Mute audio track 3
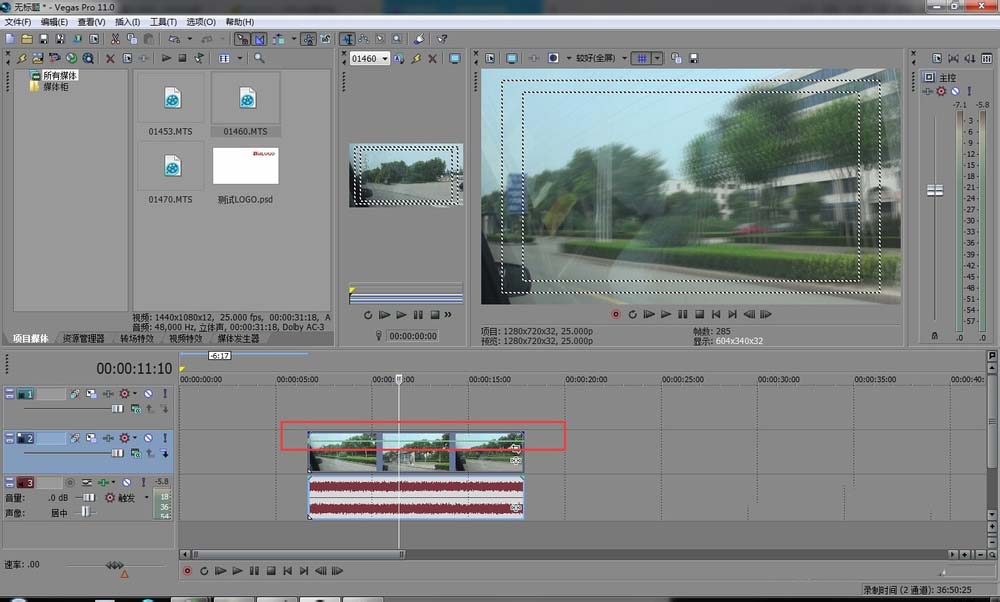Screen dimensions: 1000x602 [x=126, y=483]
